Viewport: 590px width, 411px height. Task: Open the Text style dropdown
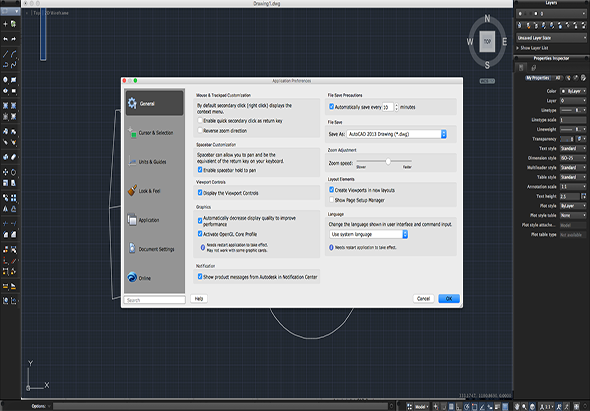point(573,149)
